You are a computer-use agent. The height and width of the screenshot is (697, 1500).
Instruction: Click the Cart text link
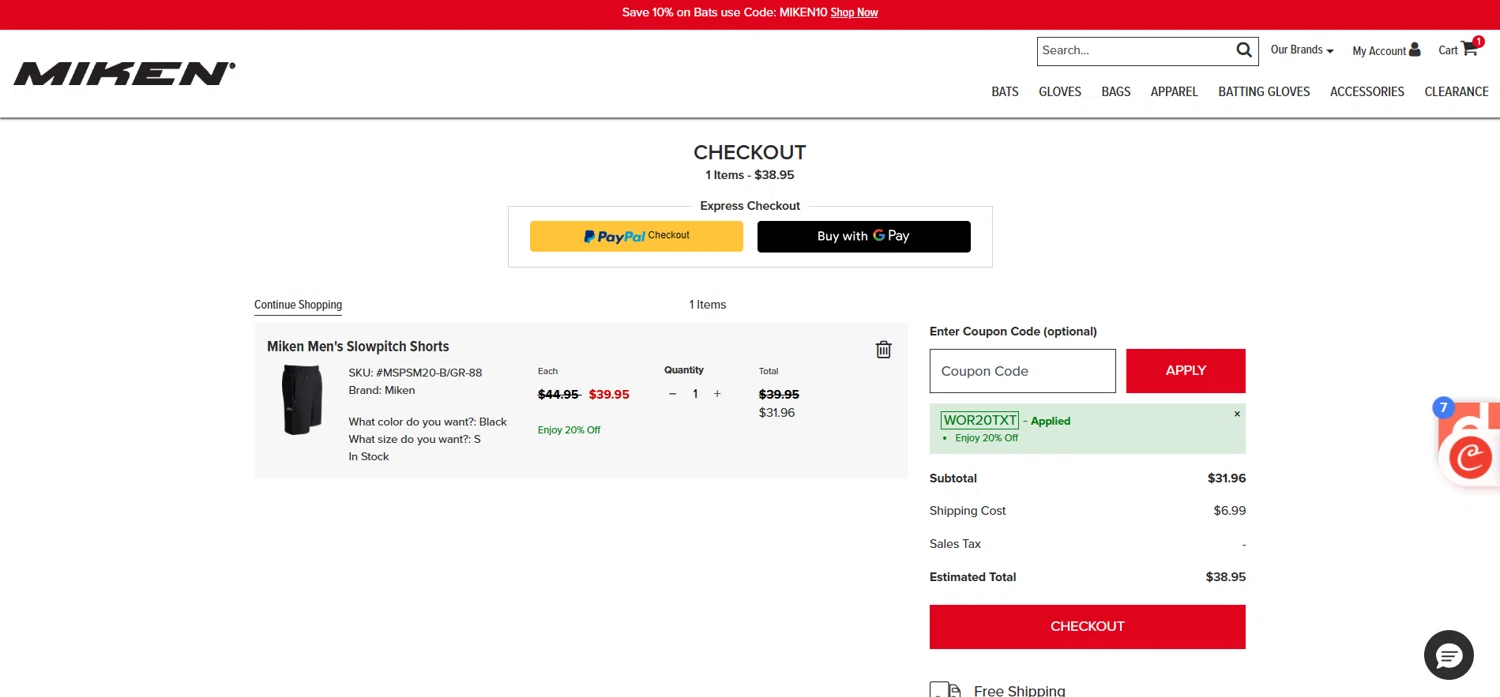click(1448, 50)
